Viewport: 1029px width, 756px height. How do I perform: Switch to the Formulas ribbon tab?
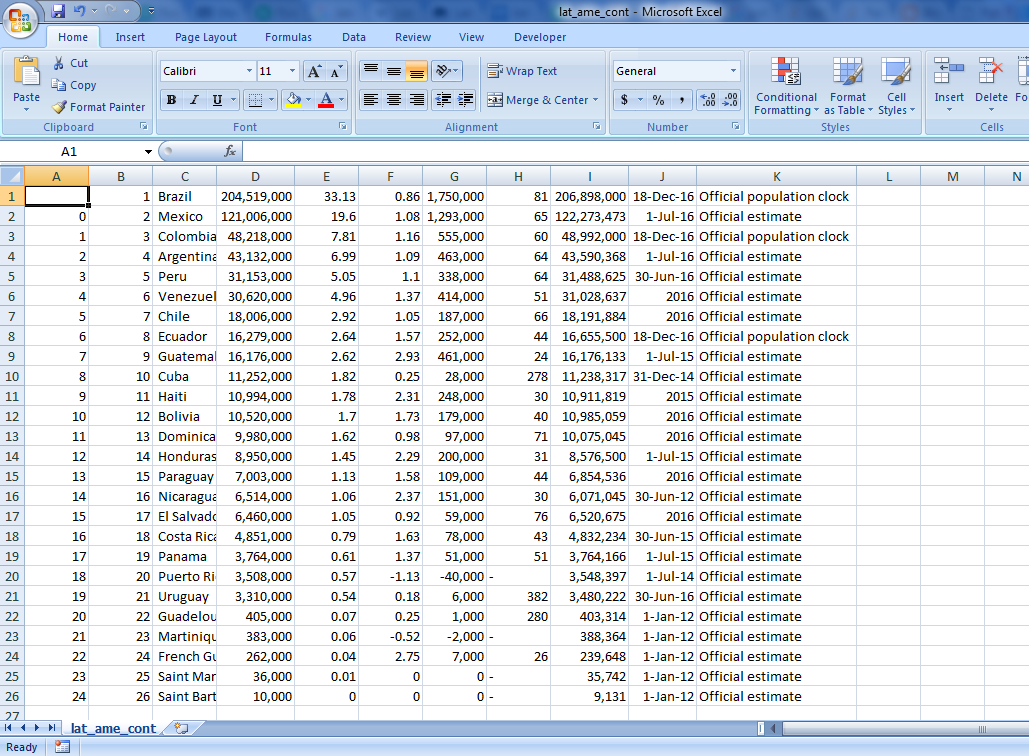[x=288, y=37]
